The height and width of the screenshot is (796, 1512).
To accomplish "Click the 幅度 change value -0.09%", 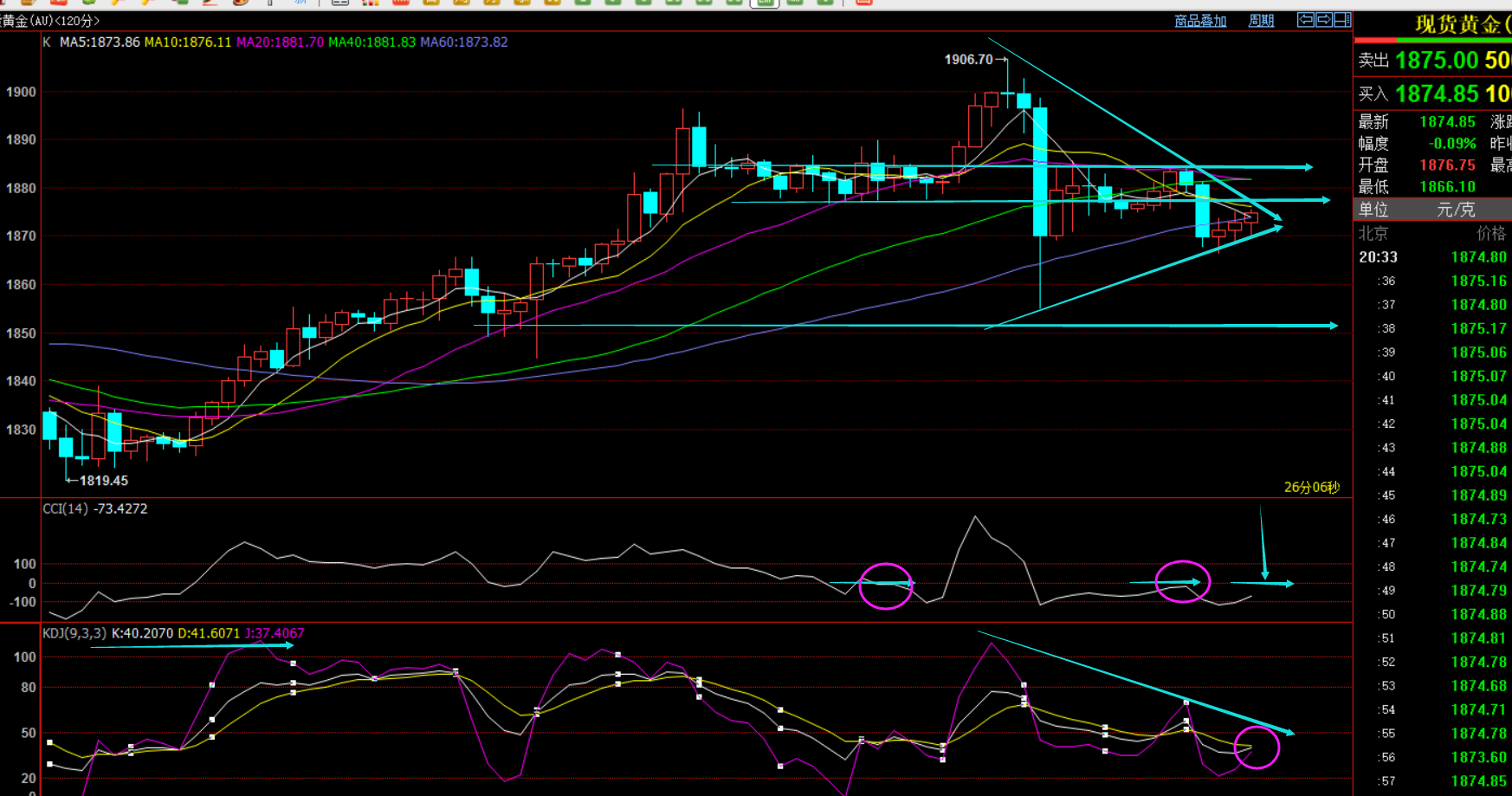I will pyautogui.click(x=1452, y=144).
